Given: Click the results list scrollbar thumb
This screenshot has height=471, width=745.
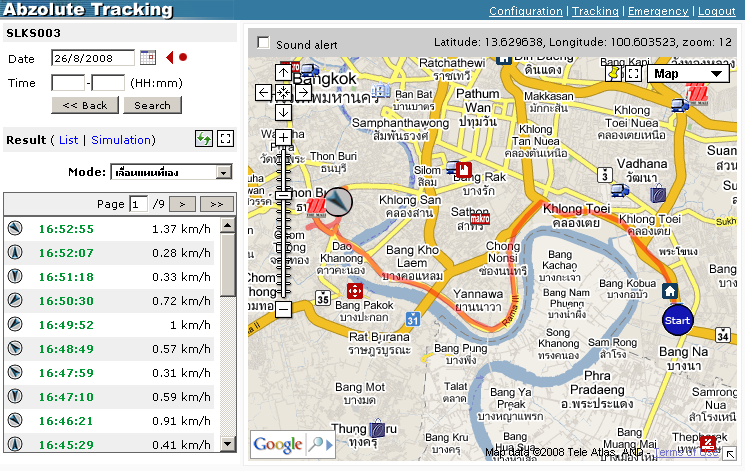Looking at the screenshot, I should [228, 265].
